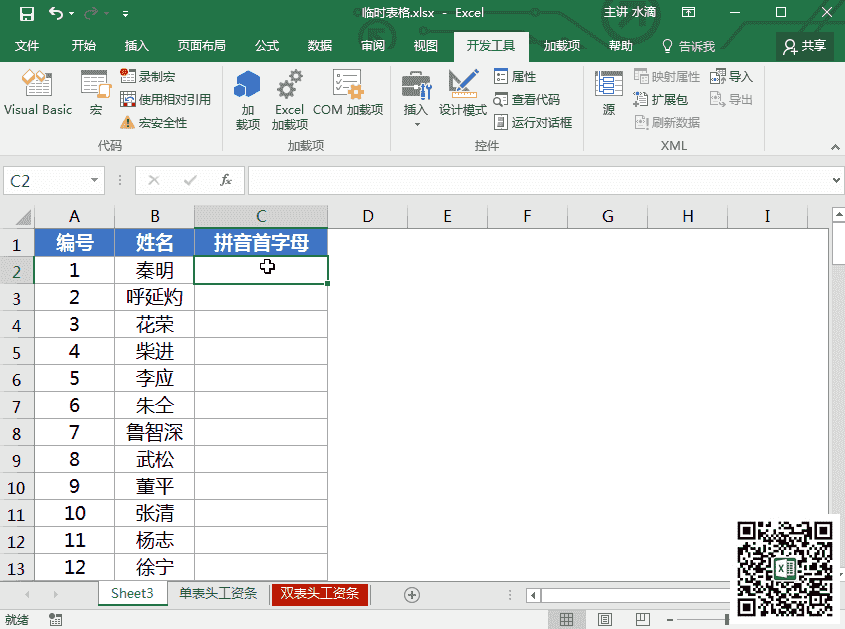Image resolution: width=845 pixels, height=629 pixels.
Task: Select column C header
Action: pos(261,217)
